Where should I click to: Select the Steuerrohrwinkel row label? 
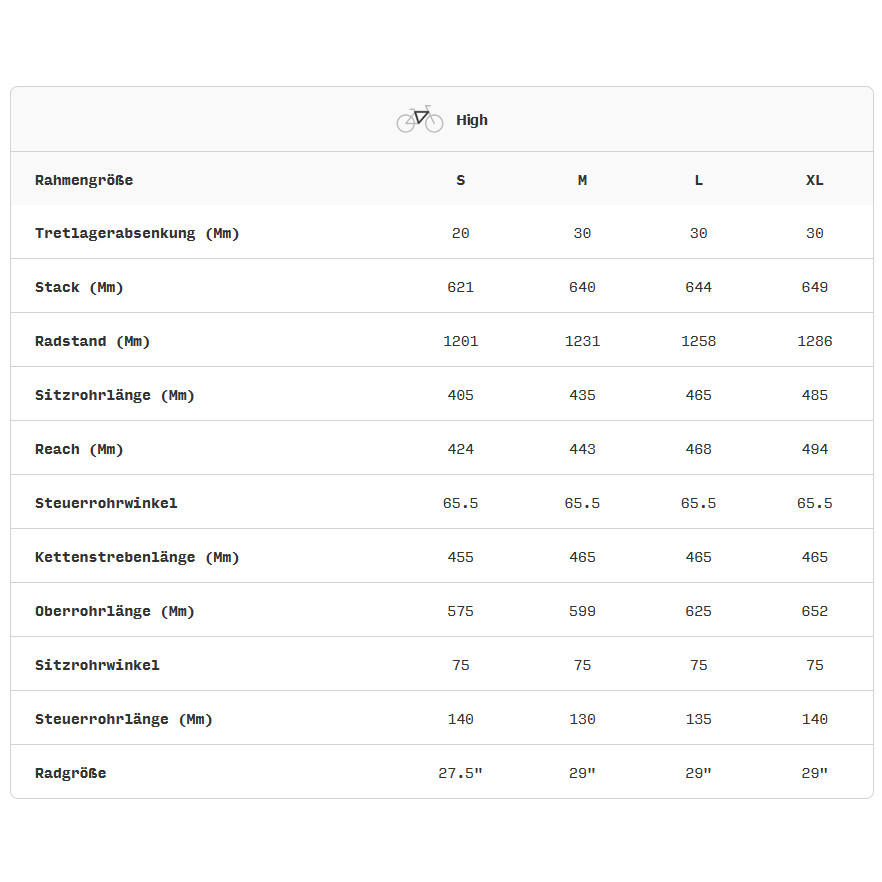click(x=106, y=503)
